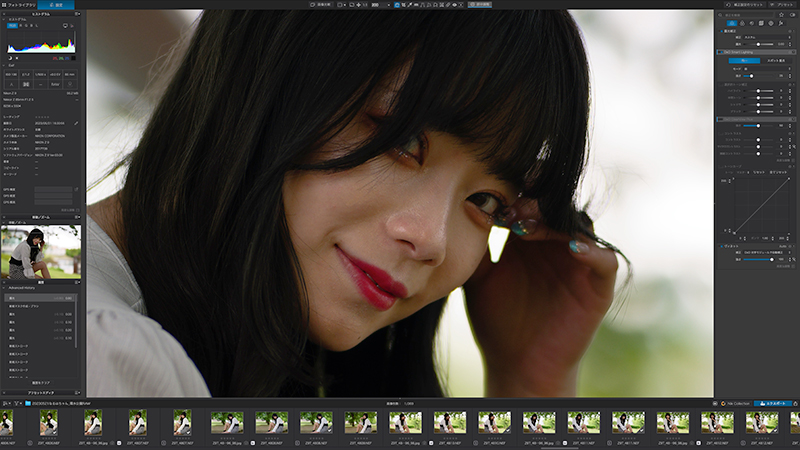
Task: Click the magic wand icon beside Vignetting intensity
Action: tap(794, 260)
